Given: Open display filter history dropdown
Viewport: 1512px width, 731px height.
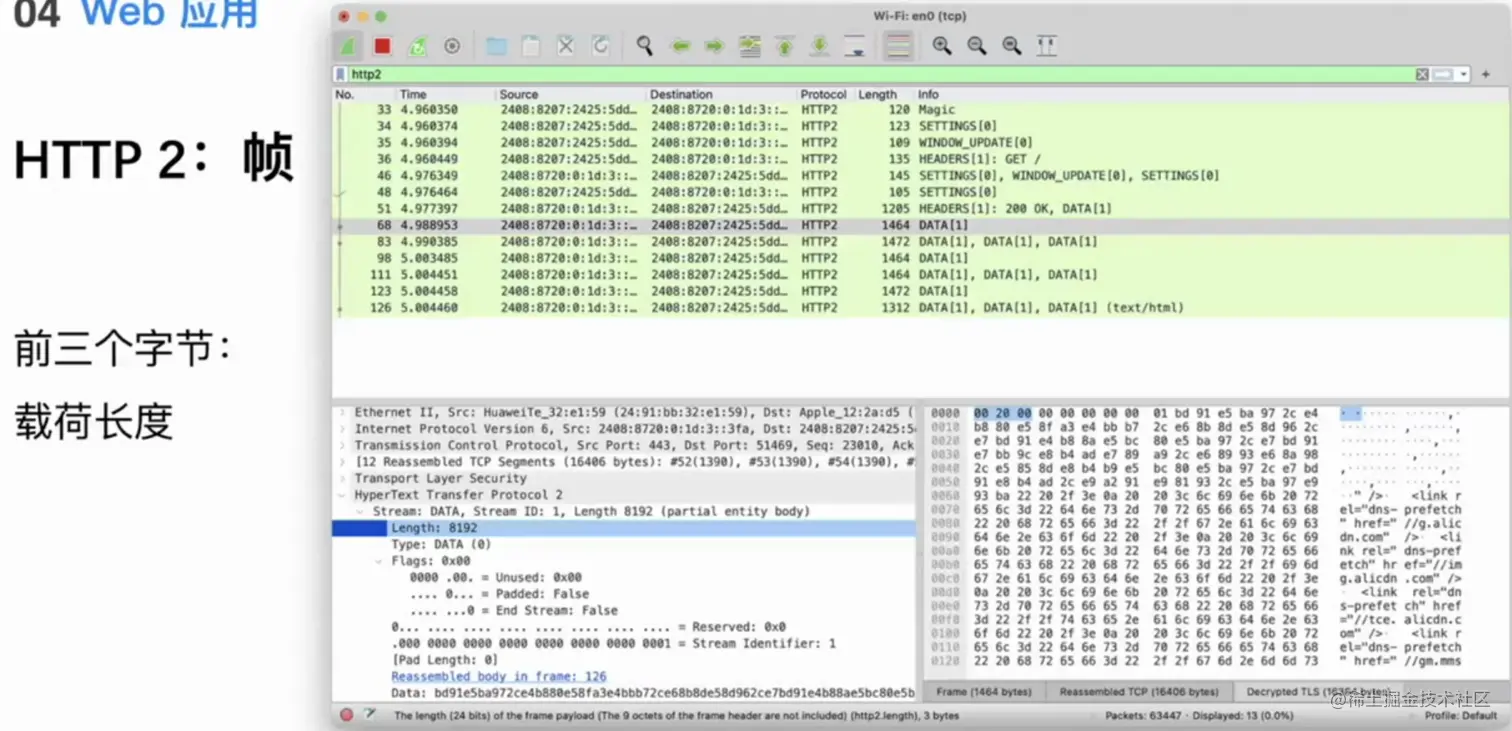Looking at the screenshot, I should [1463, 74].
